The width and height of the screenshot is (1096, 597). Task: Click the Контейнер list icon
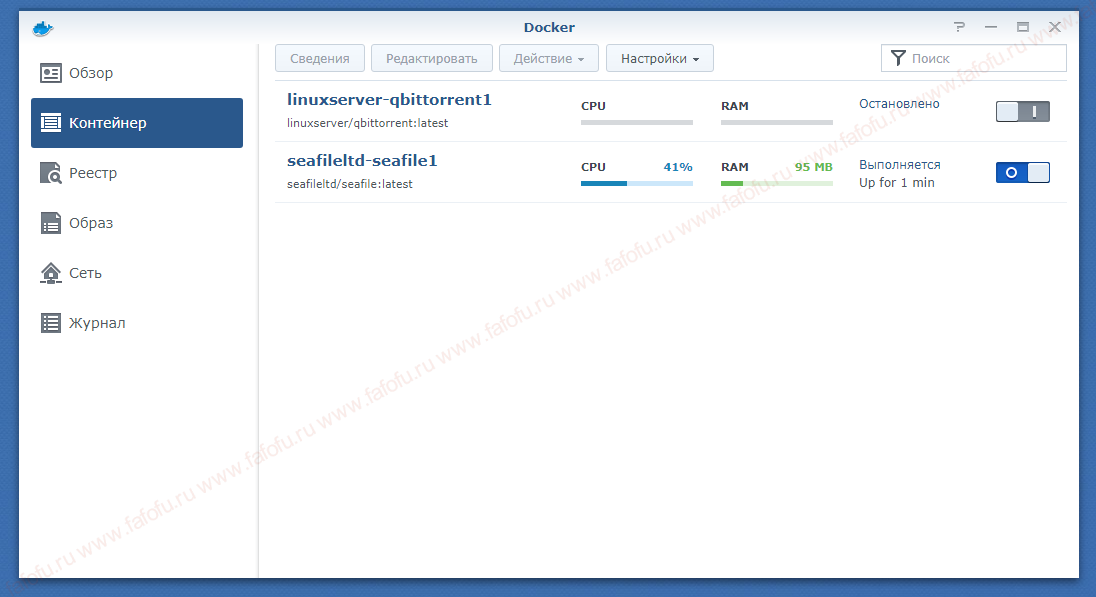50,123
